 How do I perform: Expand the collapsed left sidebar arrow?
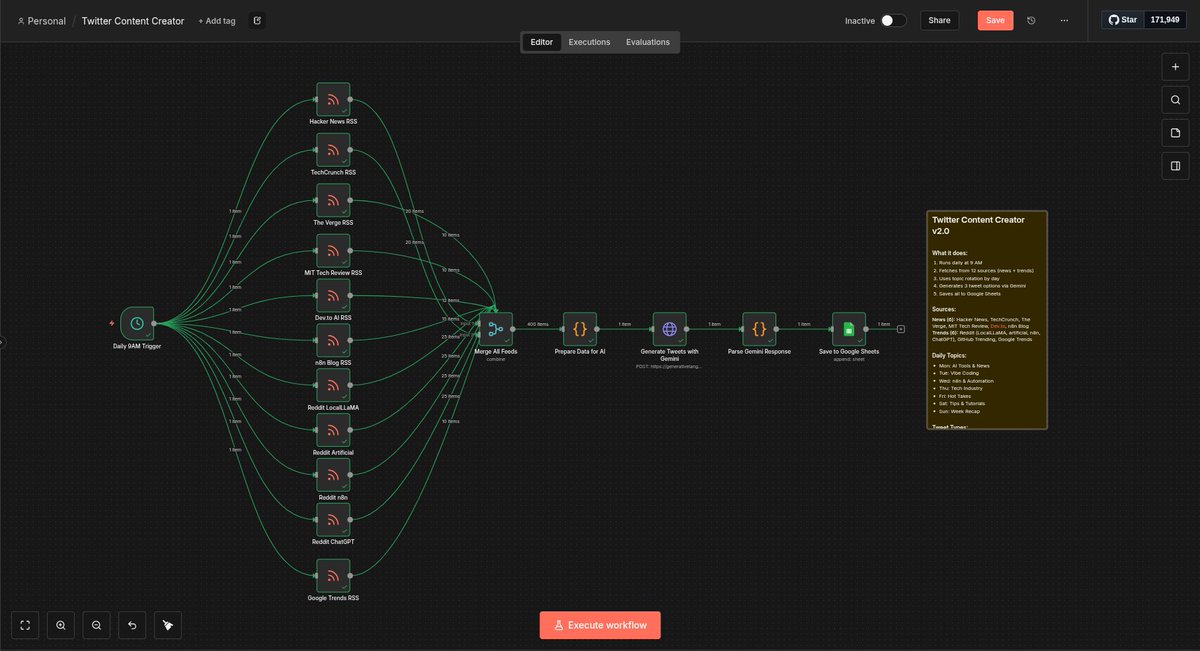tap(3, 342)
